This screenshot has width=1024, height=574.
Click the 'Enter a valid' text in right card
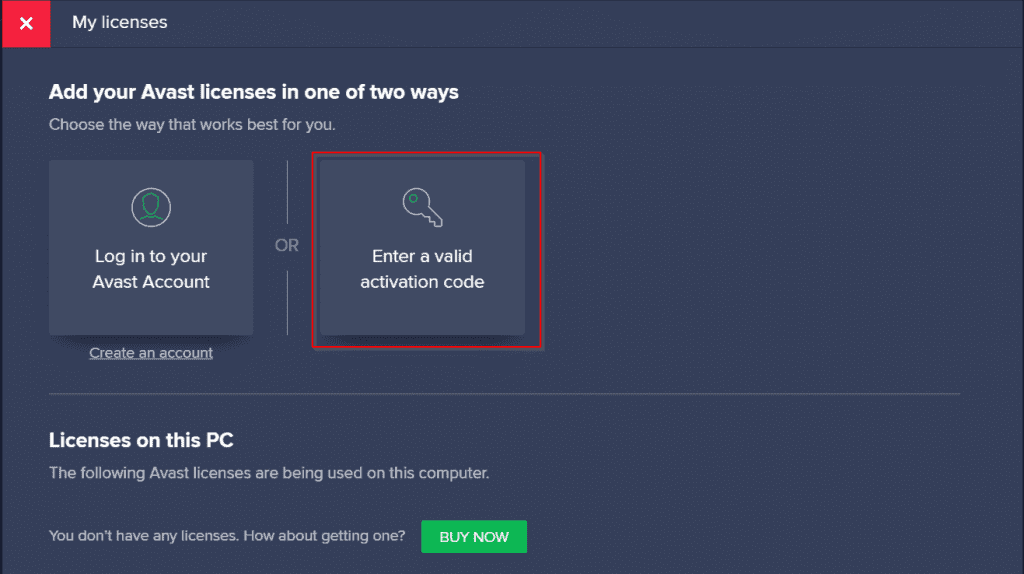(422, 256)
